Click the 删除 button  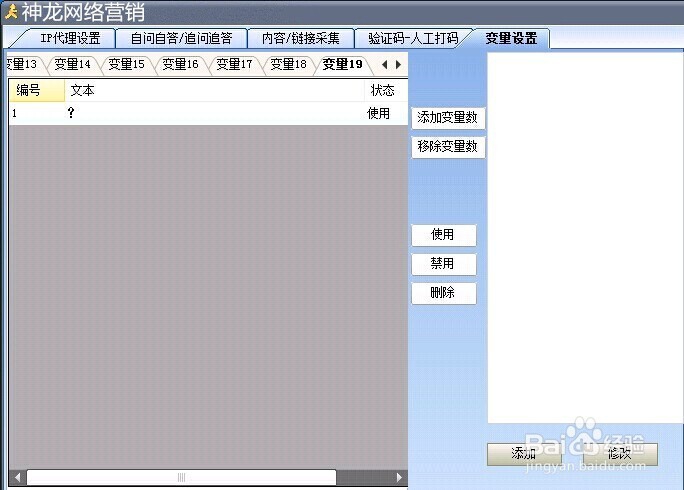(x=444, y=292)
